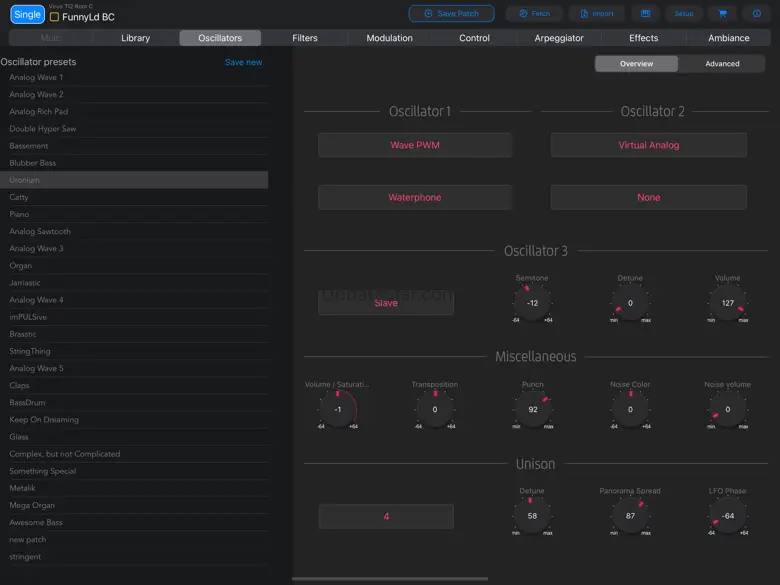The image size is (780, 585).
Task: Click the Save Patch button
Action: (x=451, y=14)
